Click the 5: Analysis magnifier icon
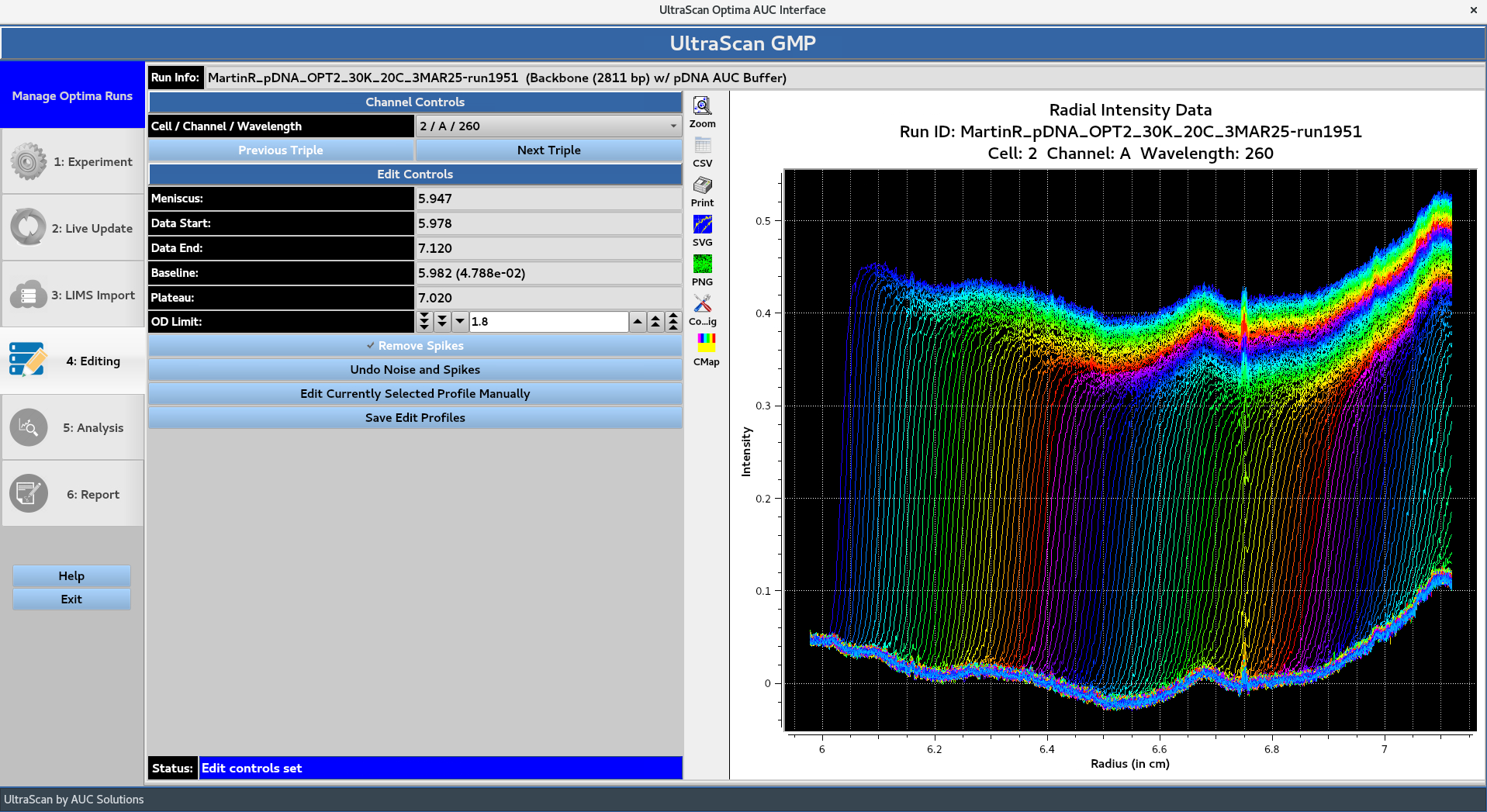Viewport: 1487px width, 812px height. tap(28, 427)
